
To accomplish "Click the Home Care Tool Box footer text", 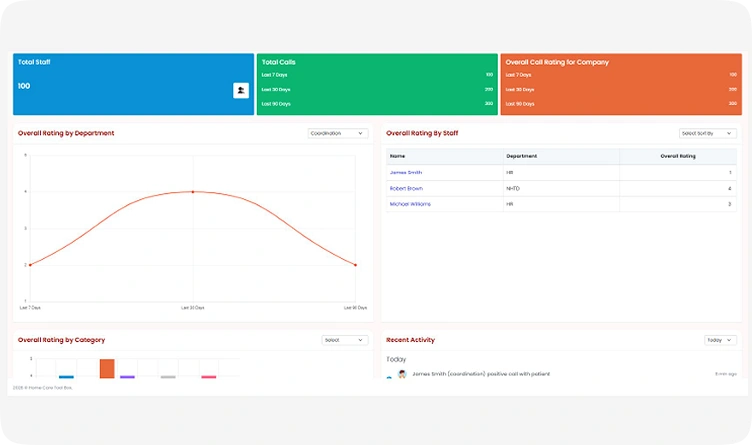I will point(43,388).
